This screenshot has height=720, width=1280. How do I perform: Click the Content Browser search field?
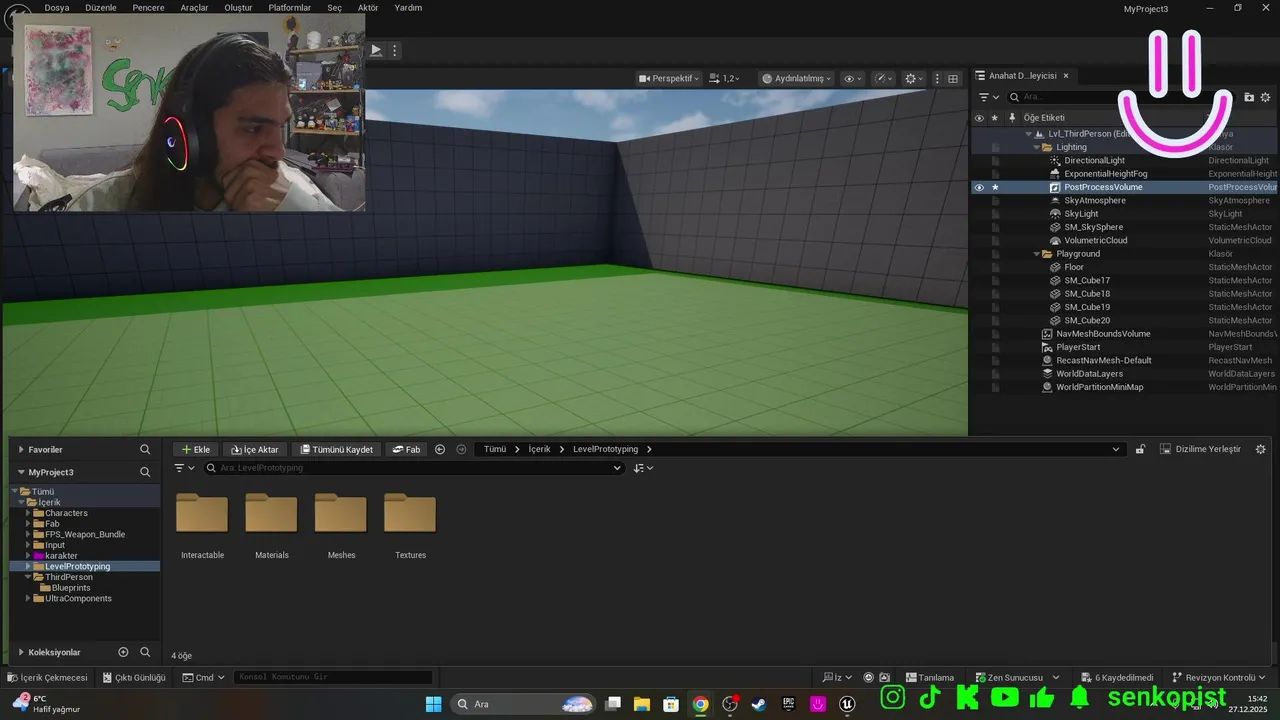tap(413, 468)
